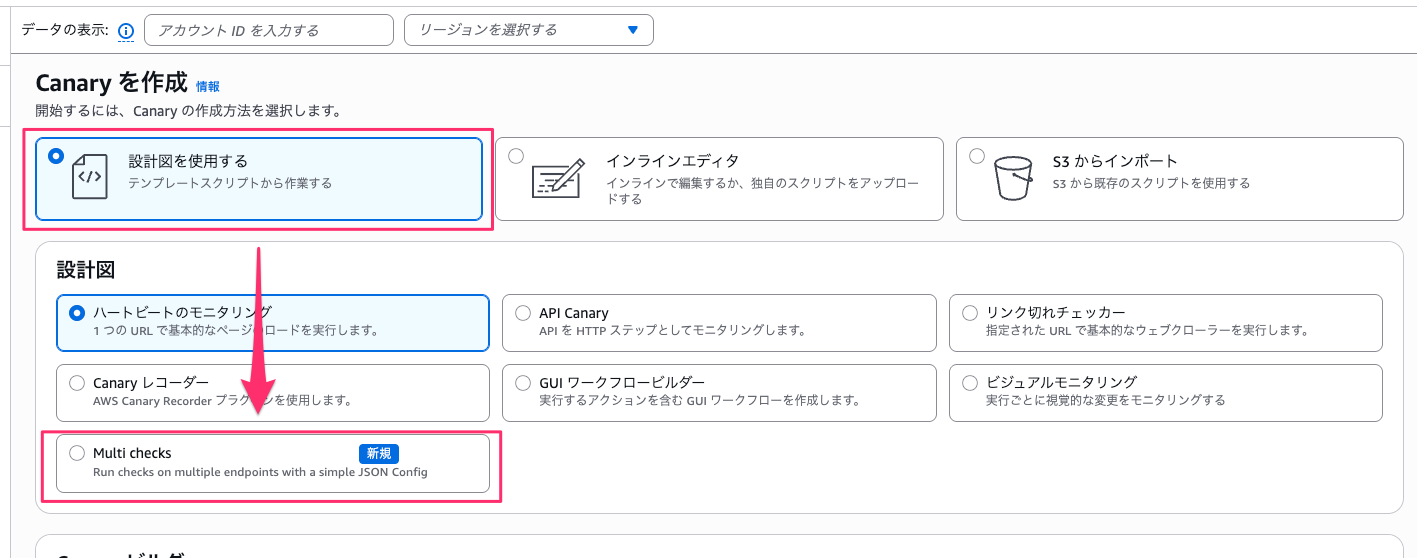This screenshot has height=558, width=1417.
Task: Select リンク切れチェッカー blueprint
Action: tap(969, 313)
